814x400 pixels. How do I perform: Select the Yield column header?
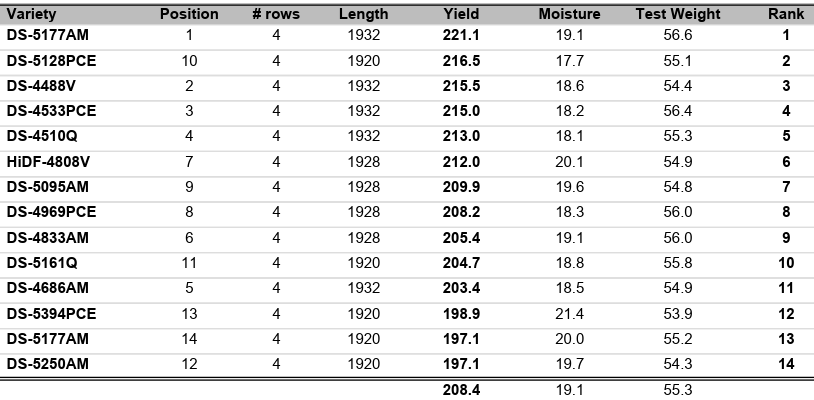pos(461,14)
